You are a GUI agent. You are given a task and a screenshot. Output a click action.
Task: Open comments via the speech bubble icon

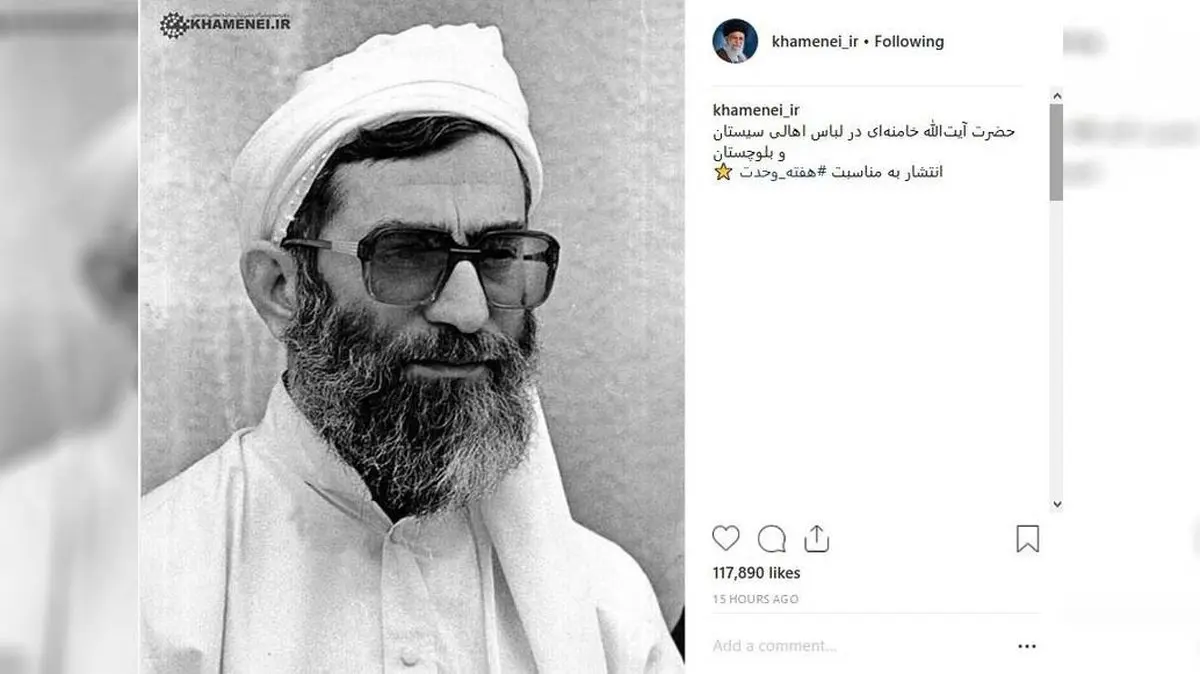point(772,539)
